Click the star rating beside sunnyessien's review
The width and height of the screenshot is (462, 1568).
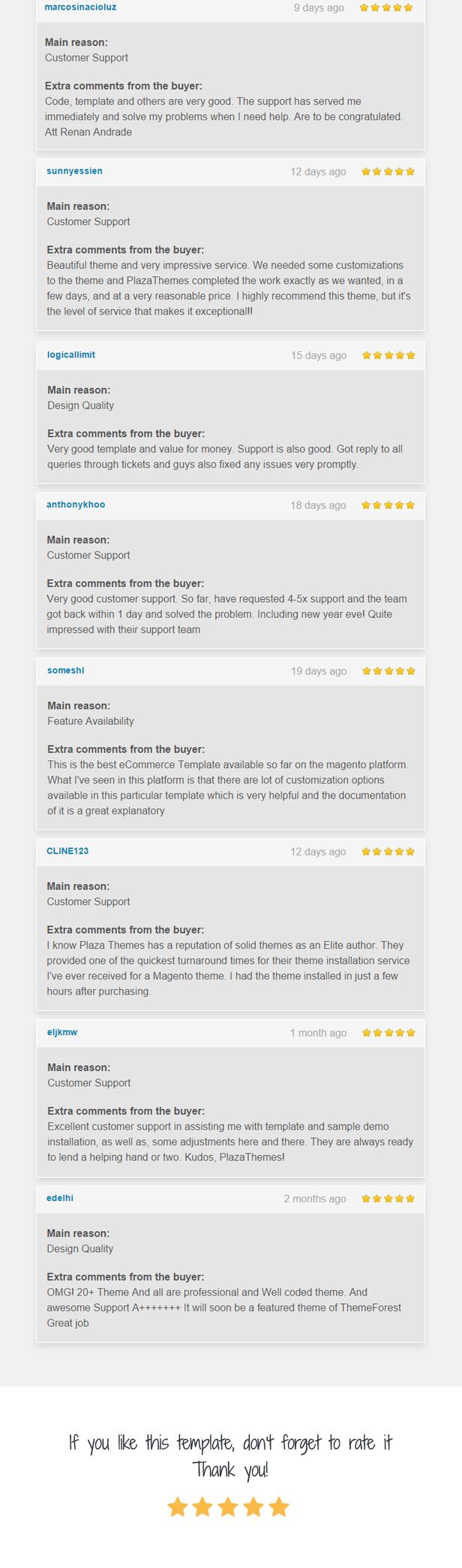coord(388,171)
